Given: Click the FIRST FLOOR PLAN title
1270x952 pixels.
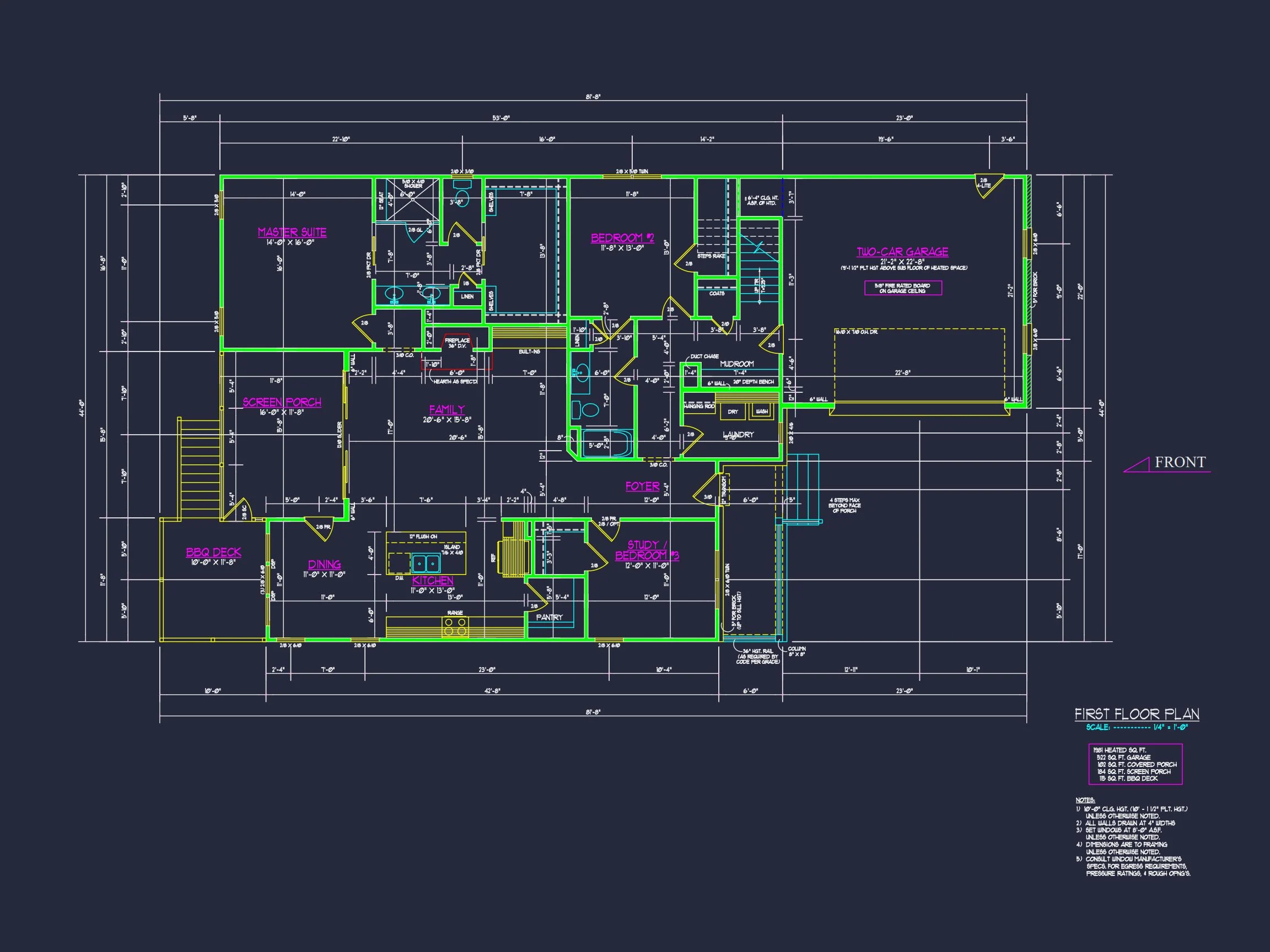Looking at the screenshot, I should (x=1137, y=714).
